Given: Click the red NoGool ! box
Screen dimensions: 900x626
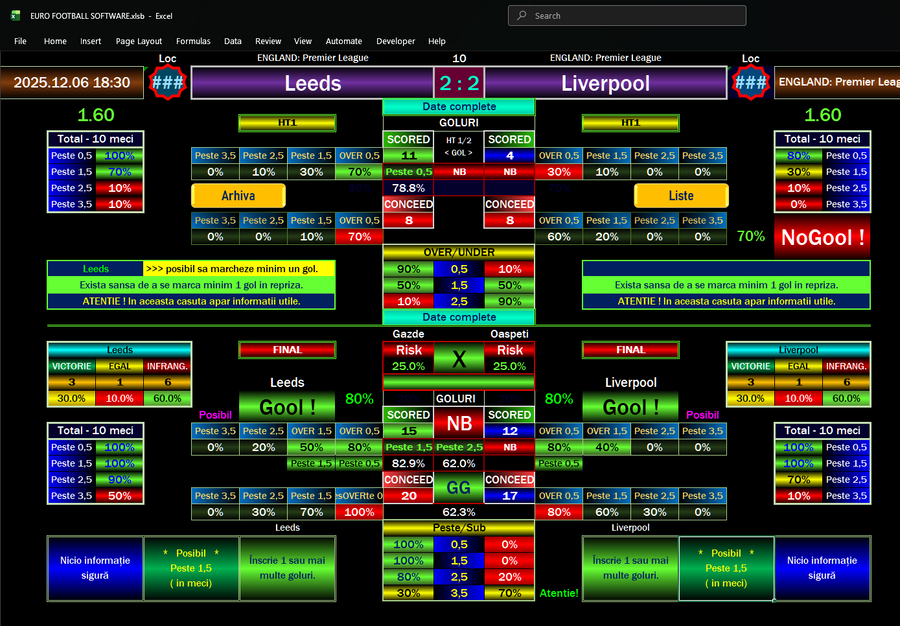Looking at the screenshot, I should [822, 238].
